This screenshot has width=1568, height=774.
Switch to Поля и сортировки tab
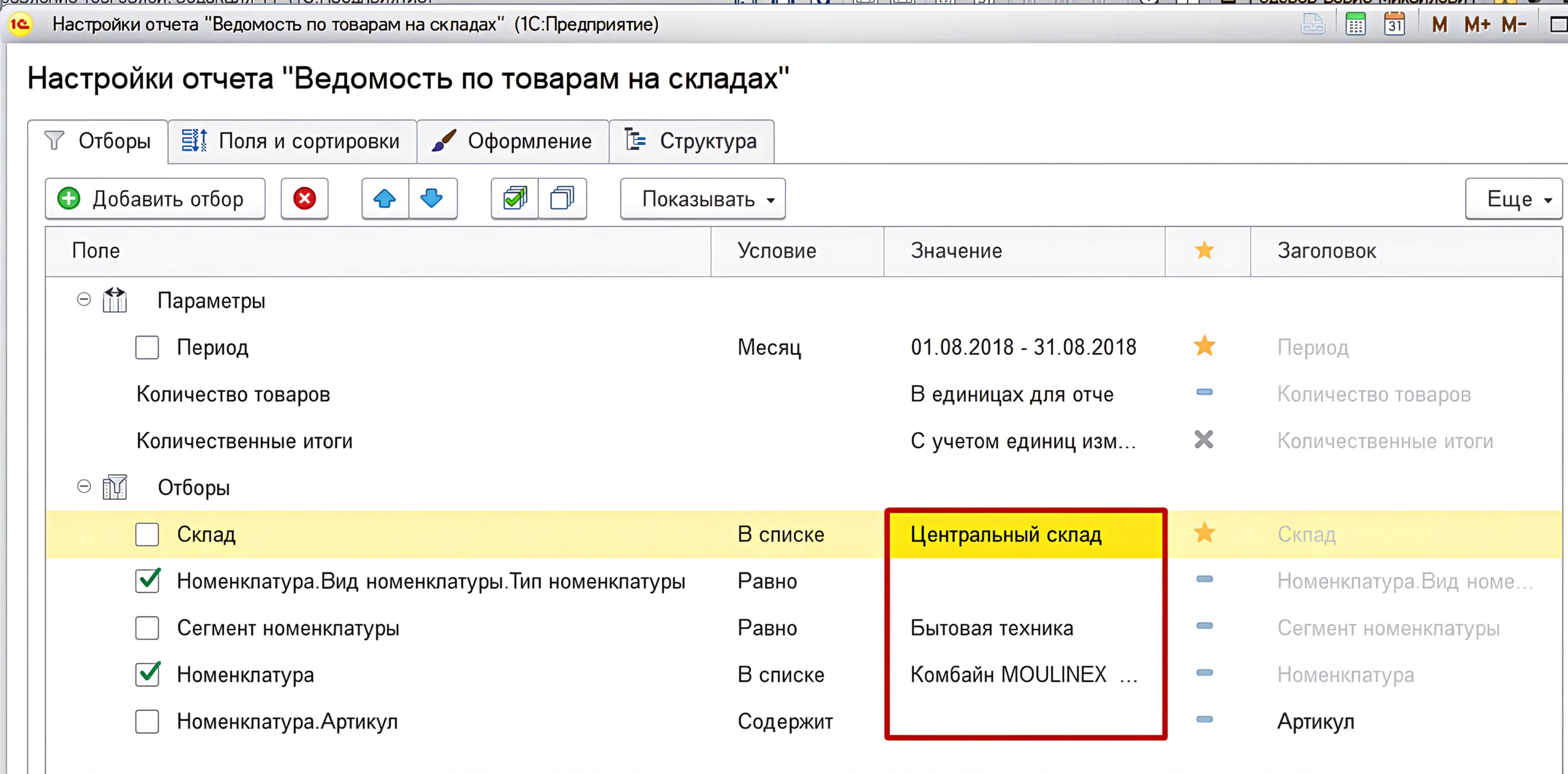pos(292,142)
